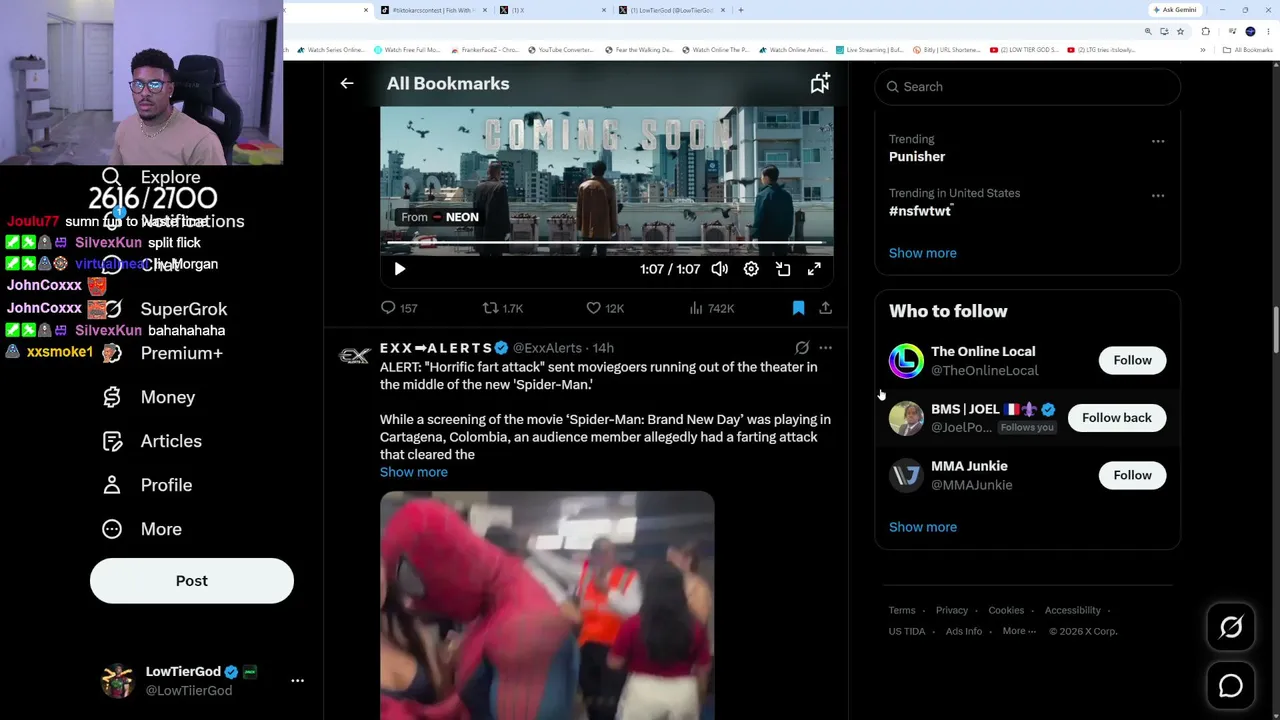1280x720 pixels.
Task: Open the All Bookmarks folder in Chrome
Action: [x=1249, y=50]
